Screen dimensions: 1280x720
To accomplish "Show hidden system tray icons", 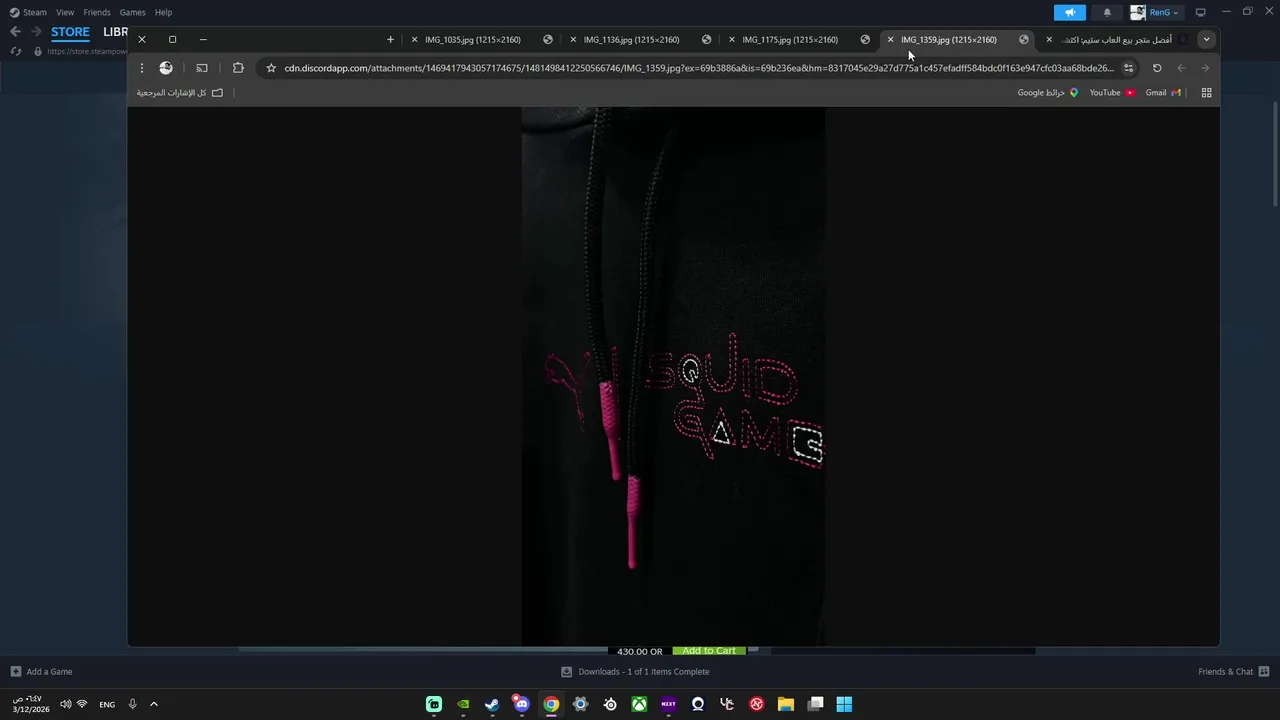I will point(154,704).
